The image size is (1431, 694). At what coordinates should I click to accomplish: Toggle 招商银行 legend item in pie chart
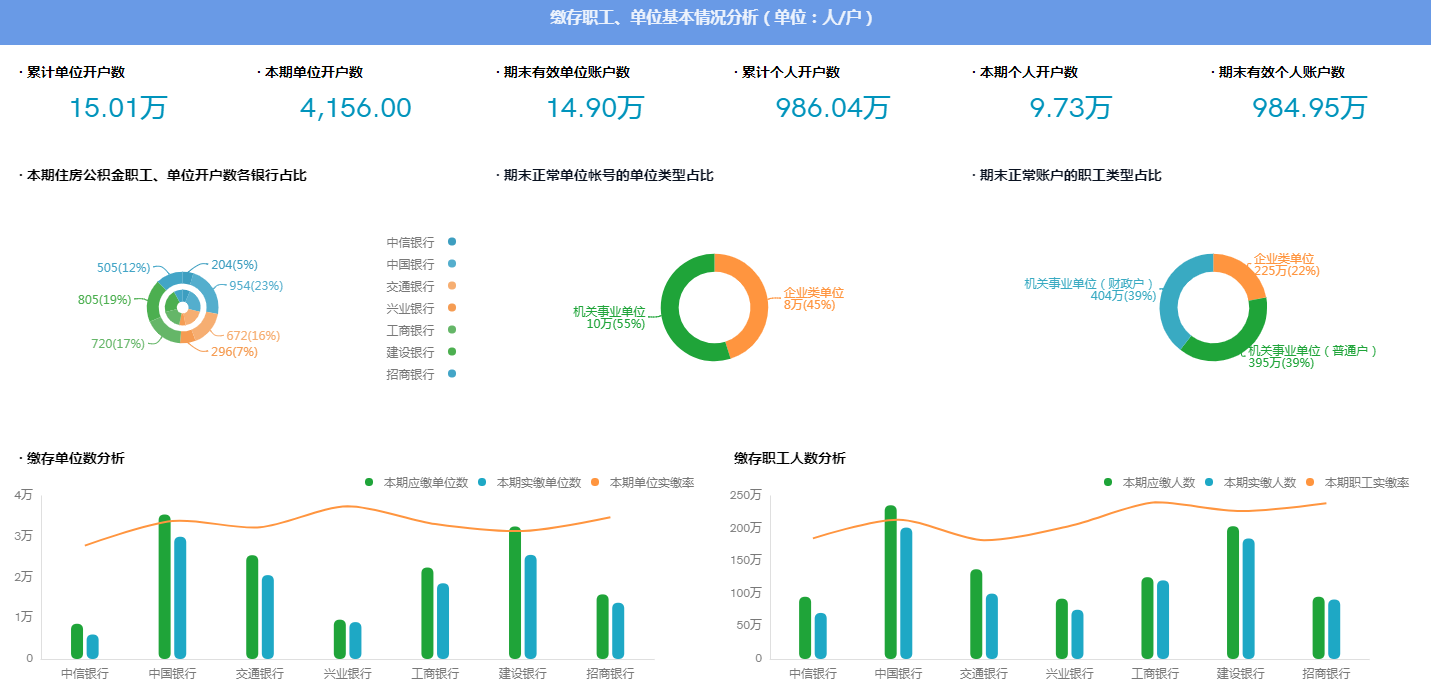pyautogui.click(x=452, y=374)
